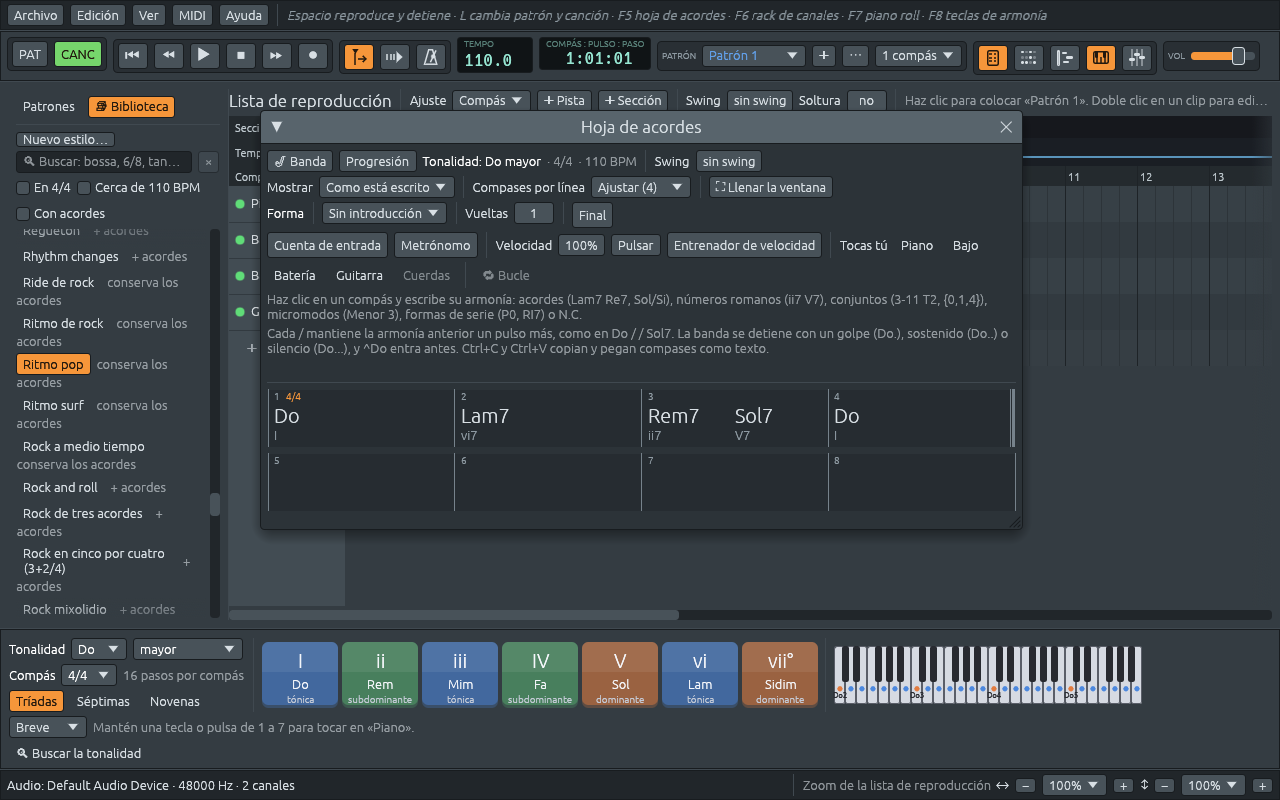This screenshot has width=1280, height=800.
Task: Clear the library search with the x button
Action: click(207, 162)
